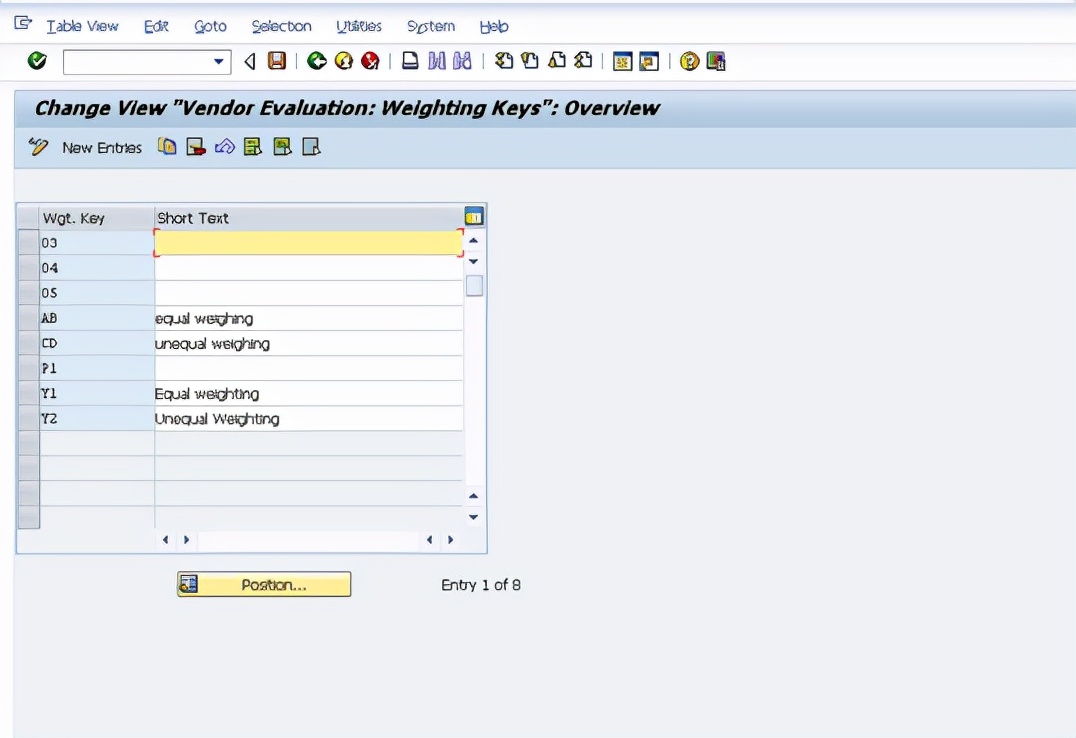1076x738 pixels.
Task: Toggle Display/Change mode with pencil icon
Action: pos(38,146)
